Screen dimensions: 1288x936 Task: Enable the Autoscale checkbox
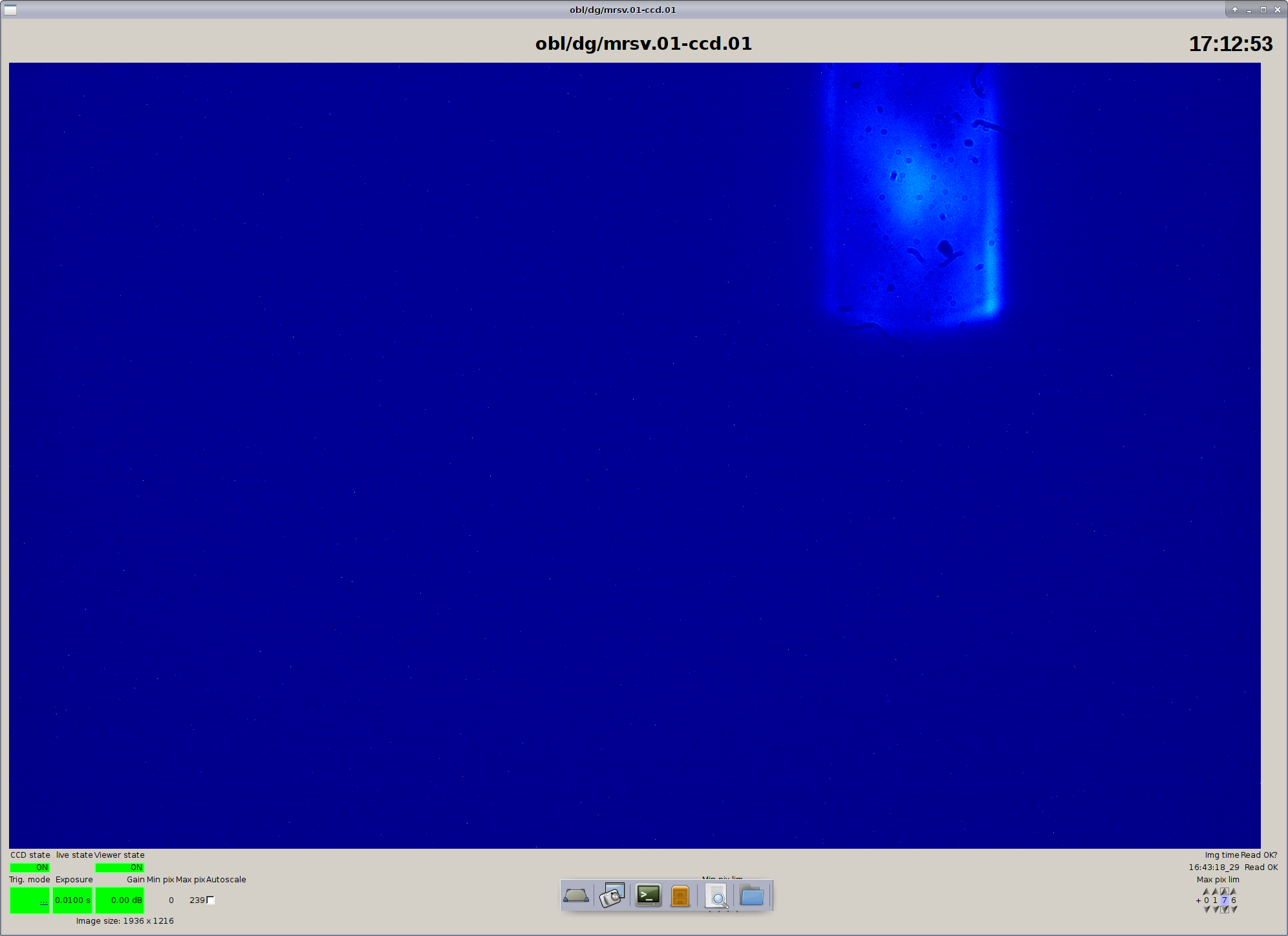click(x=210, y=900)
